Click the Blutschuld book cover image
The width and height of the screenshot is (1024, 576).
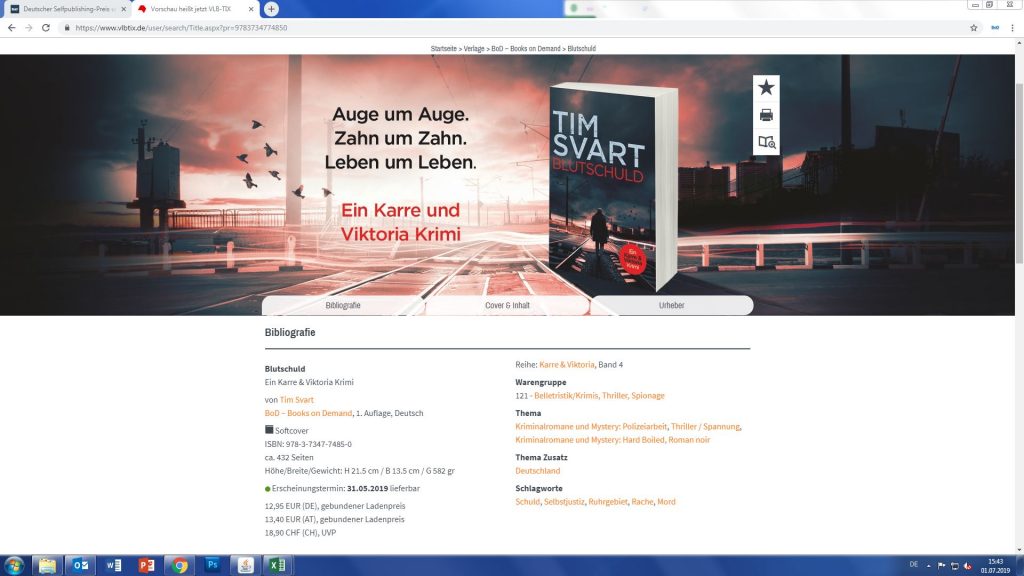click(x=613, y=187)
